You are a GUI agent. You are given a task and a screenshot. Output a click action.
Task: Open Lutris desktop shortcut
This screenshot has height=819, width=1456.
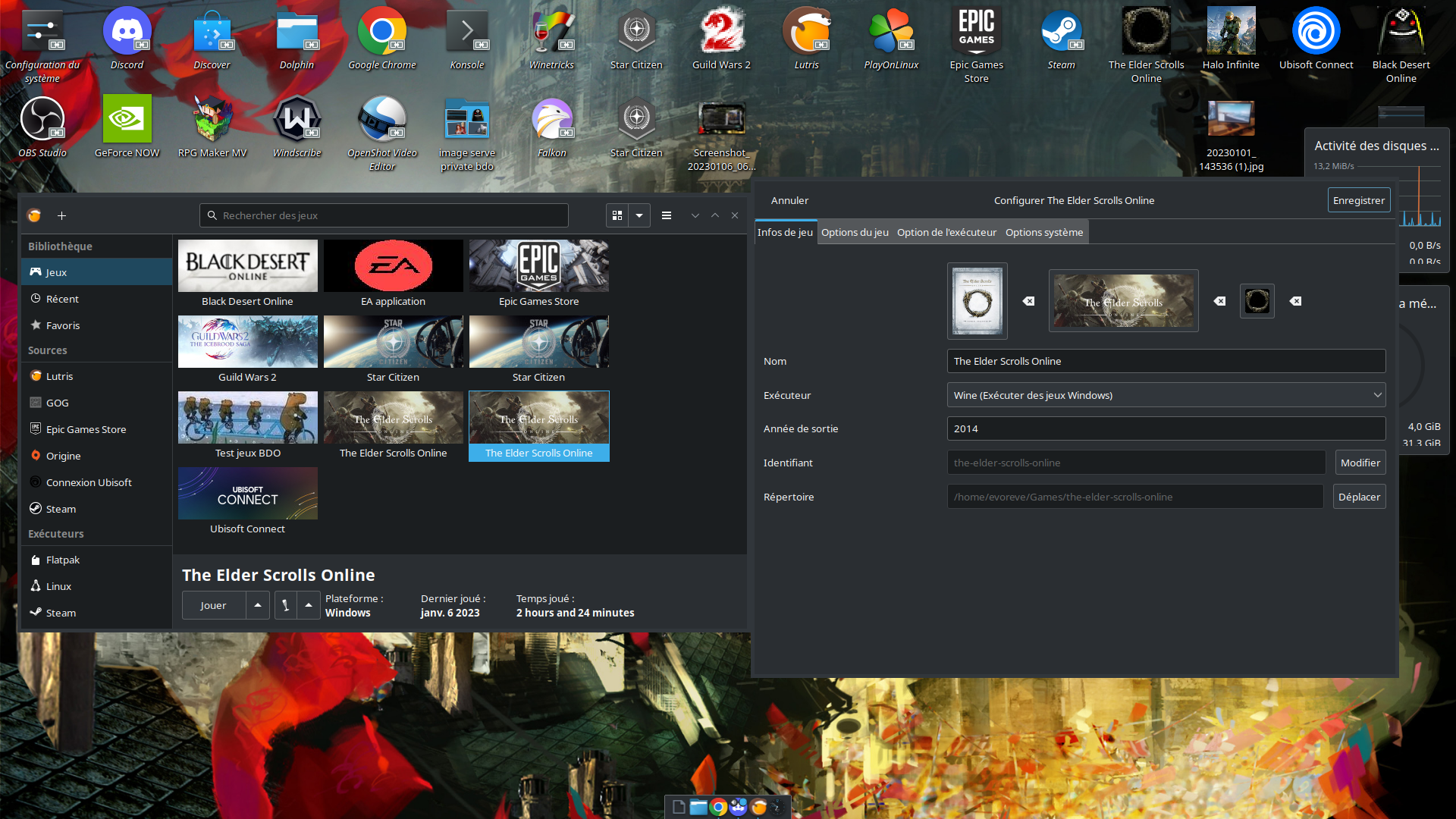806,38
